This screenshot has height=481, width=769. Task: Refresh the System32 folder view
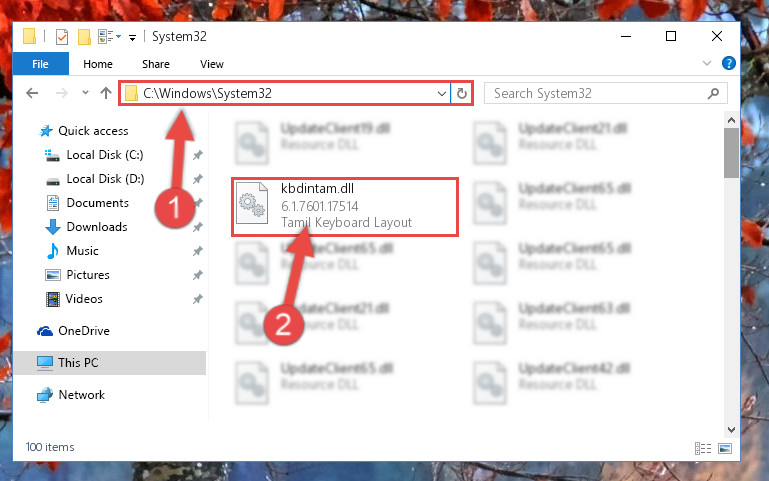tap(461, 93)
